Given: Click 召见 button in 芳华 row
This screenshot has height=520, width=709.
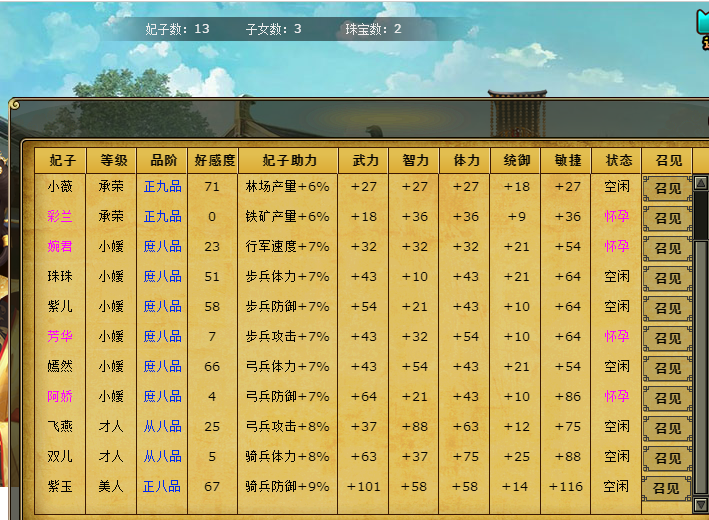Looking at the screenshot, I should [x=667, y=338].
